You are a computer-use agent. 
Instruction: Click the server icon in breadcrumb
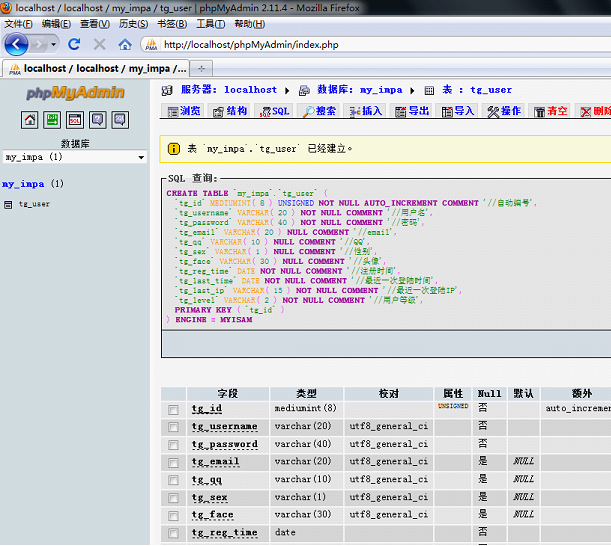pyautogui.click(x=167, y=90)
